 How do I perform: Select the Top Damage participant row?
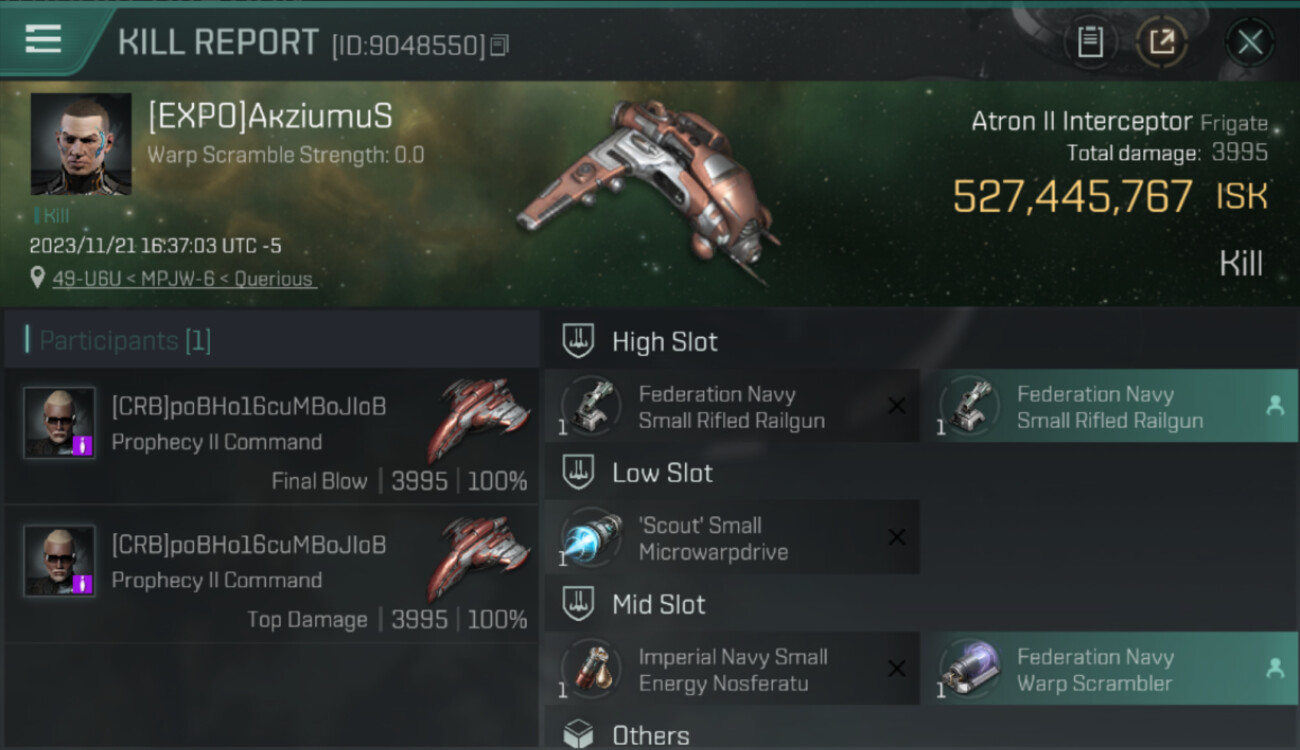(x=271, y=574)
